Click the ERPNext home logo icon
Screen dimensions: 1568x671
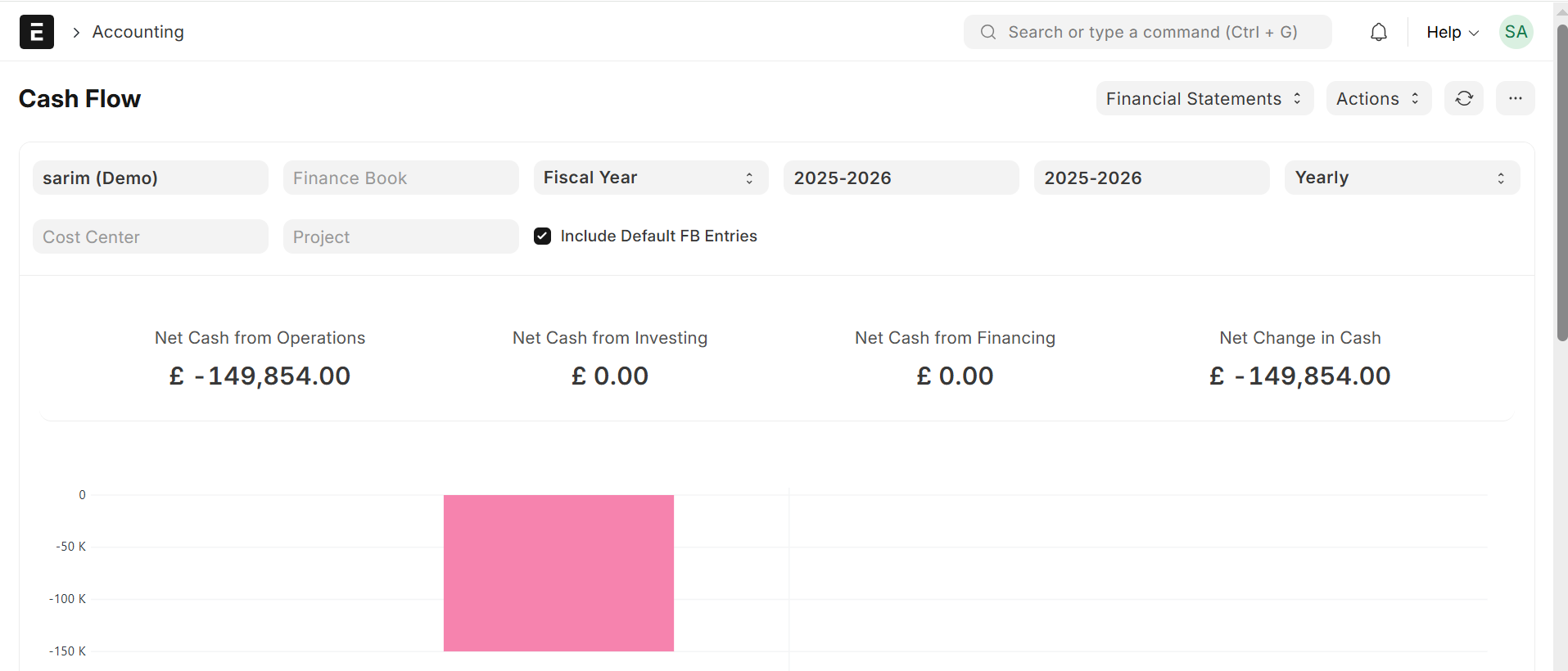click(37, 32)
